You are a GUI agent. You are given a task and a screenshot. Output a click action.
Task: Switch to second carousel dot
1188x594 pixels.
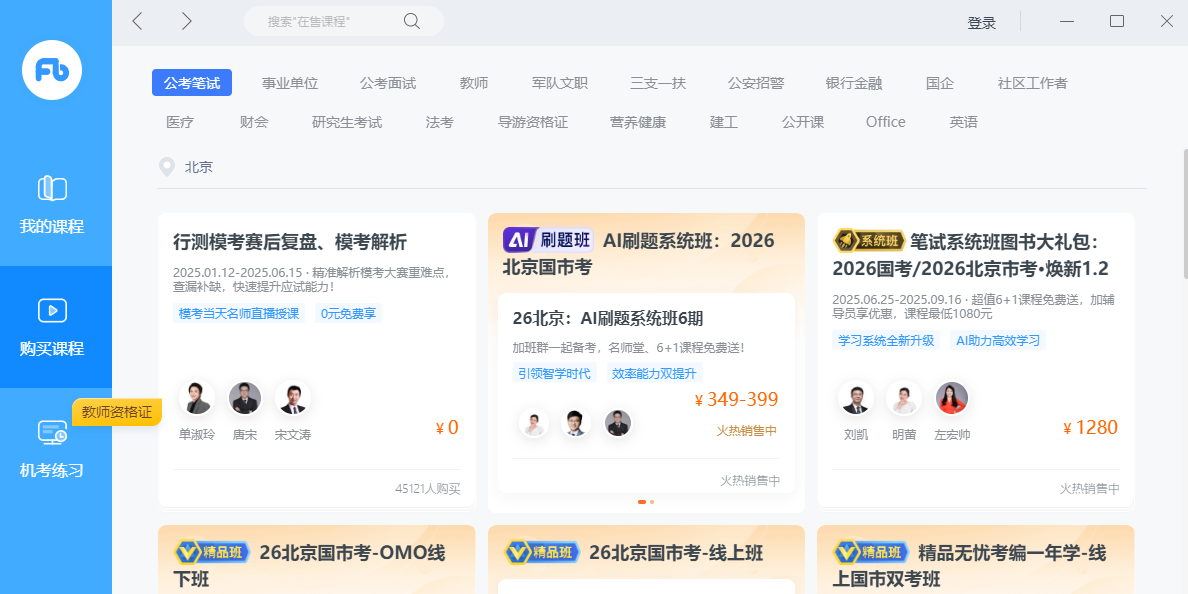tap(652, 502)
